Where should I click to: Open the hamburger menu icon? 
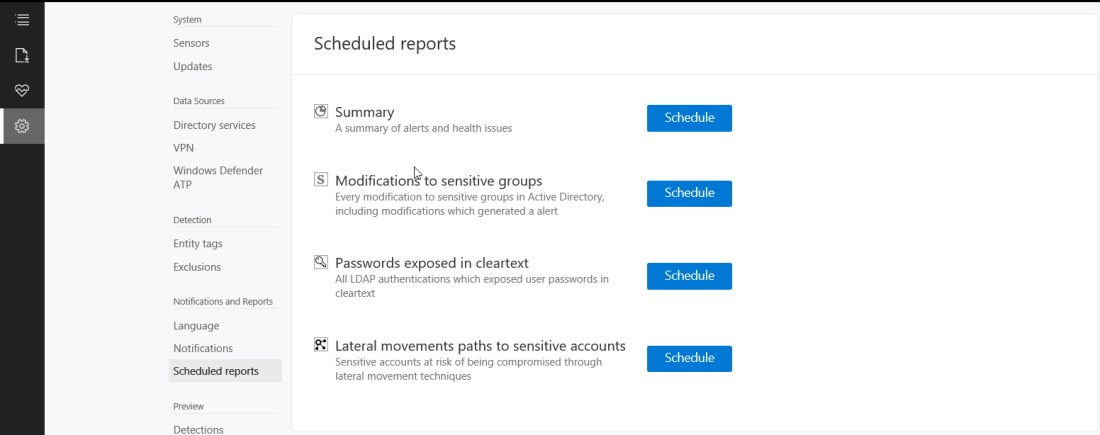[22, 19]
